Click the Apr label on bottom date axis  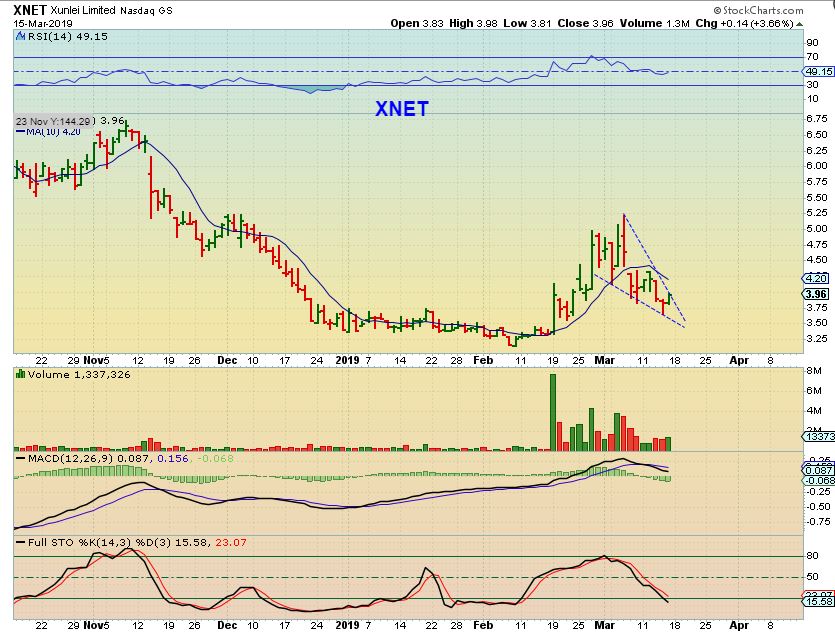pyautogui.click(x=739, y=625)
